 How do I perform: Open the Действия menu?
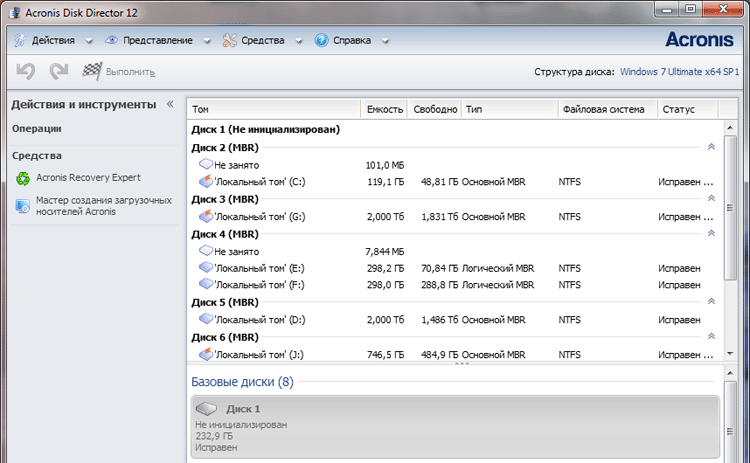[x=53, y=41]
